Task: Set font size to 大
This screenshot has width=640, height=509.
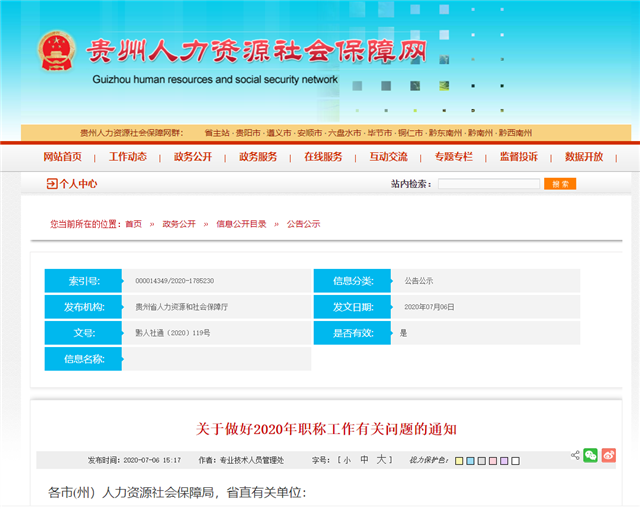Action: pos(381,460)
